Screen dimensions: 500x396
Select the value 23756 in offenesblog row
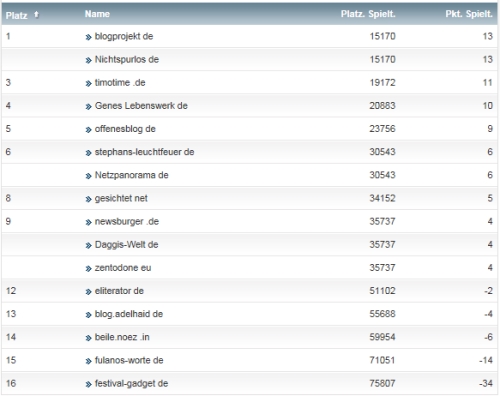[382, 129]
